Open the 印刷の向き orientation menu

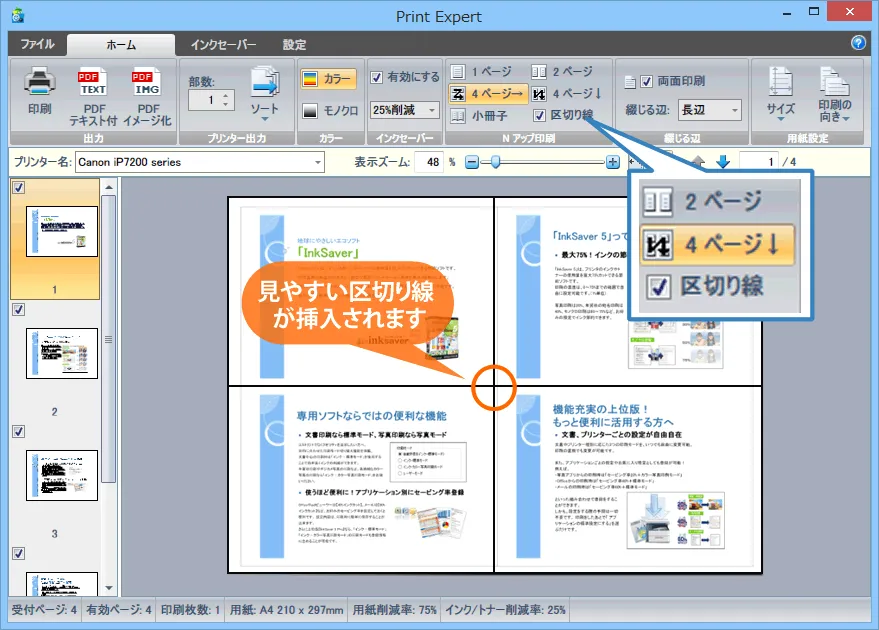[x=834, y=94]
